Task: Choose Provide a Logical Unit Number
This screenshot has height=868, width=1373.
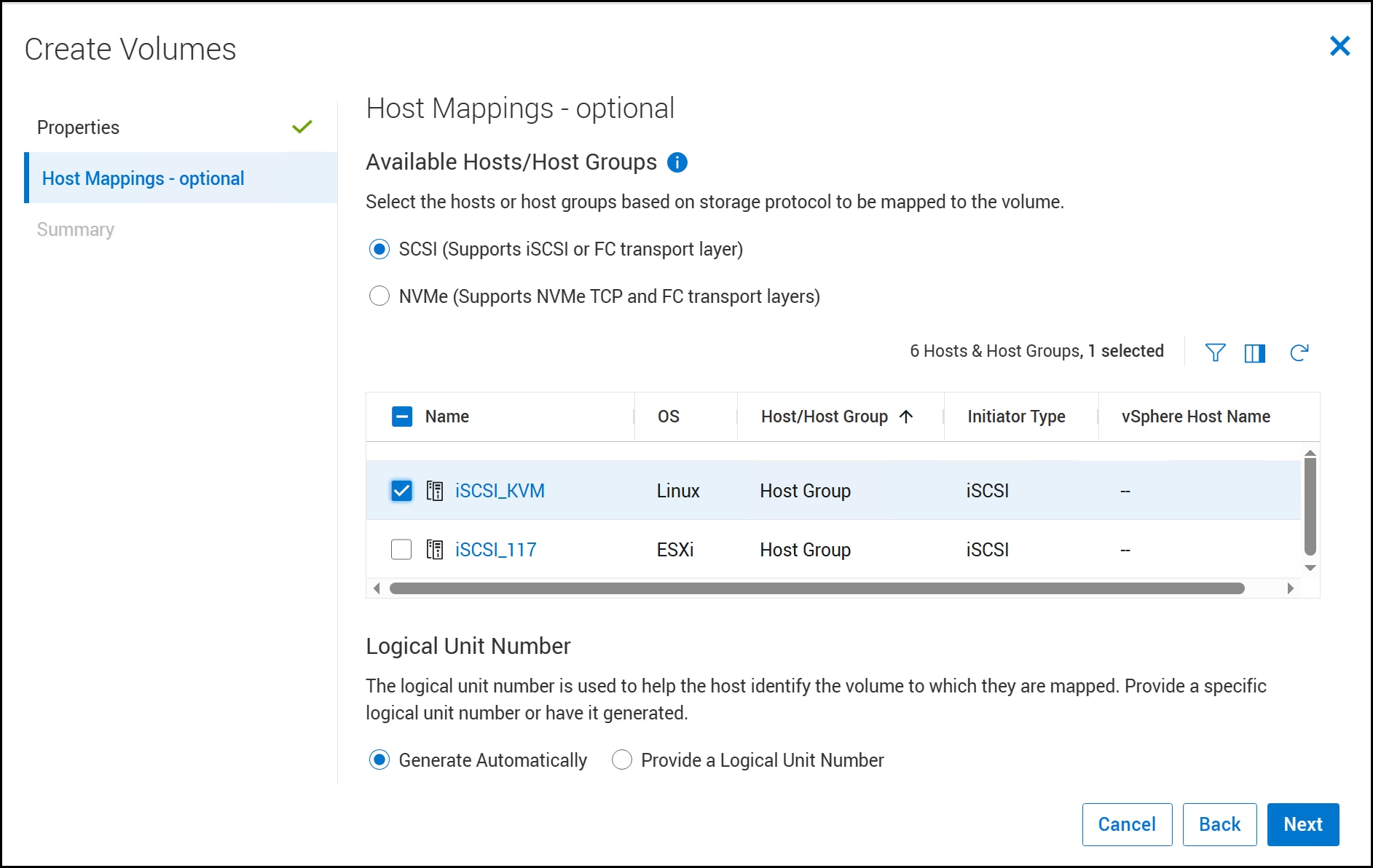Action: click(x=622, y=760)
